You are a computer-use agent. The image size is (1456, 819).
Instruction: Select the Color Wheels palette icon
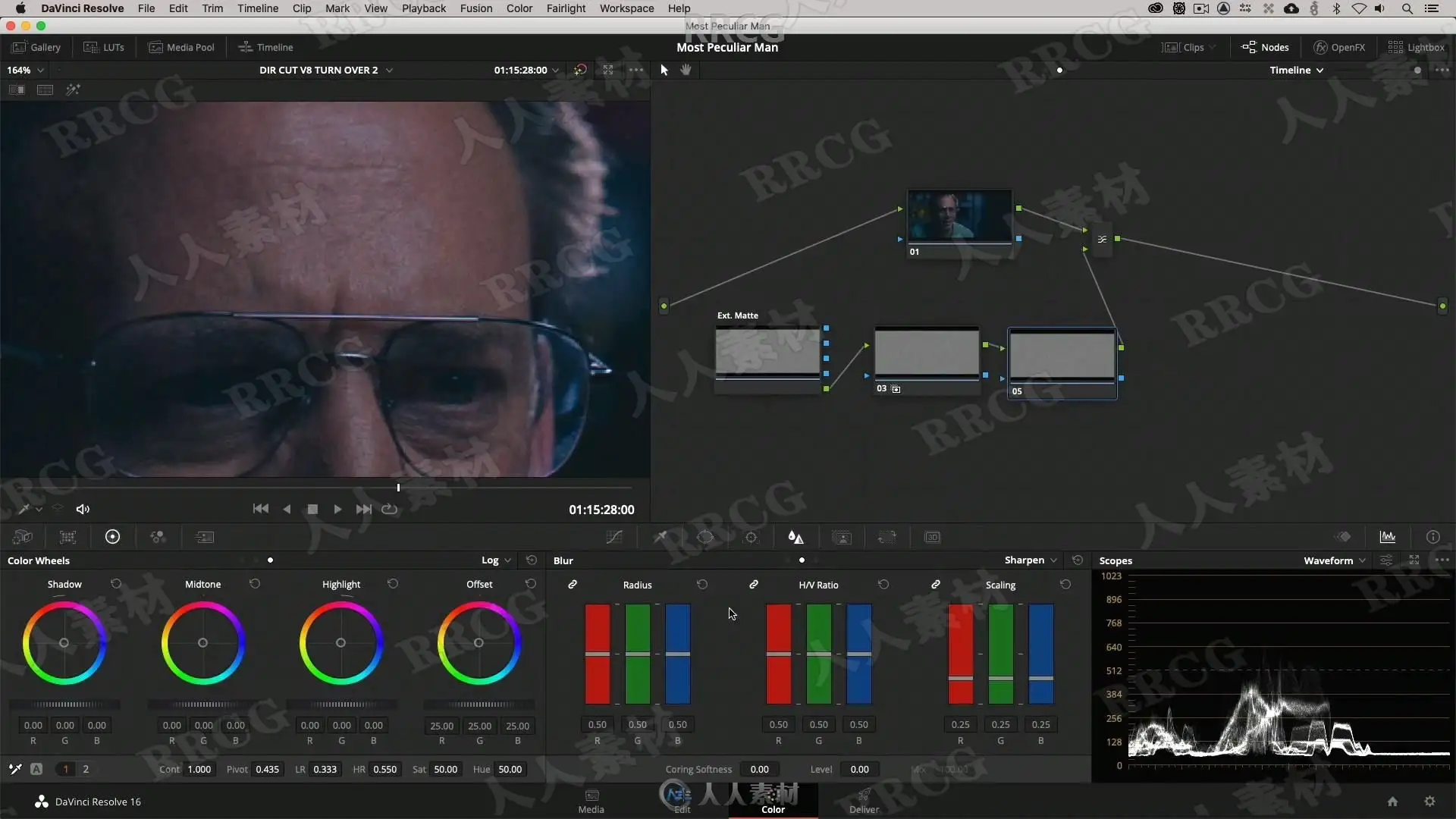(112, 537)
